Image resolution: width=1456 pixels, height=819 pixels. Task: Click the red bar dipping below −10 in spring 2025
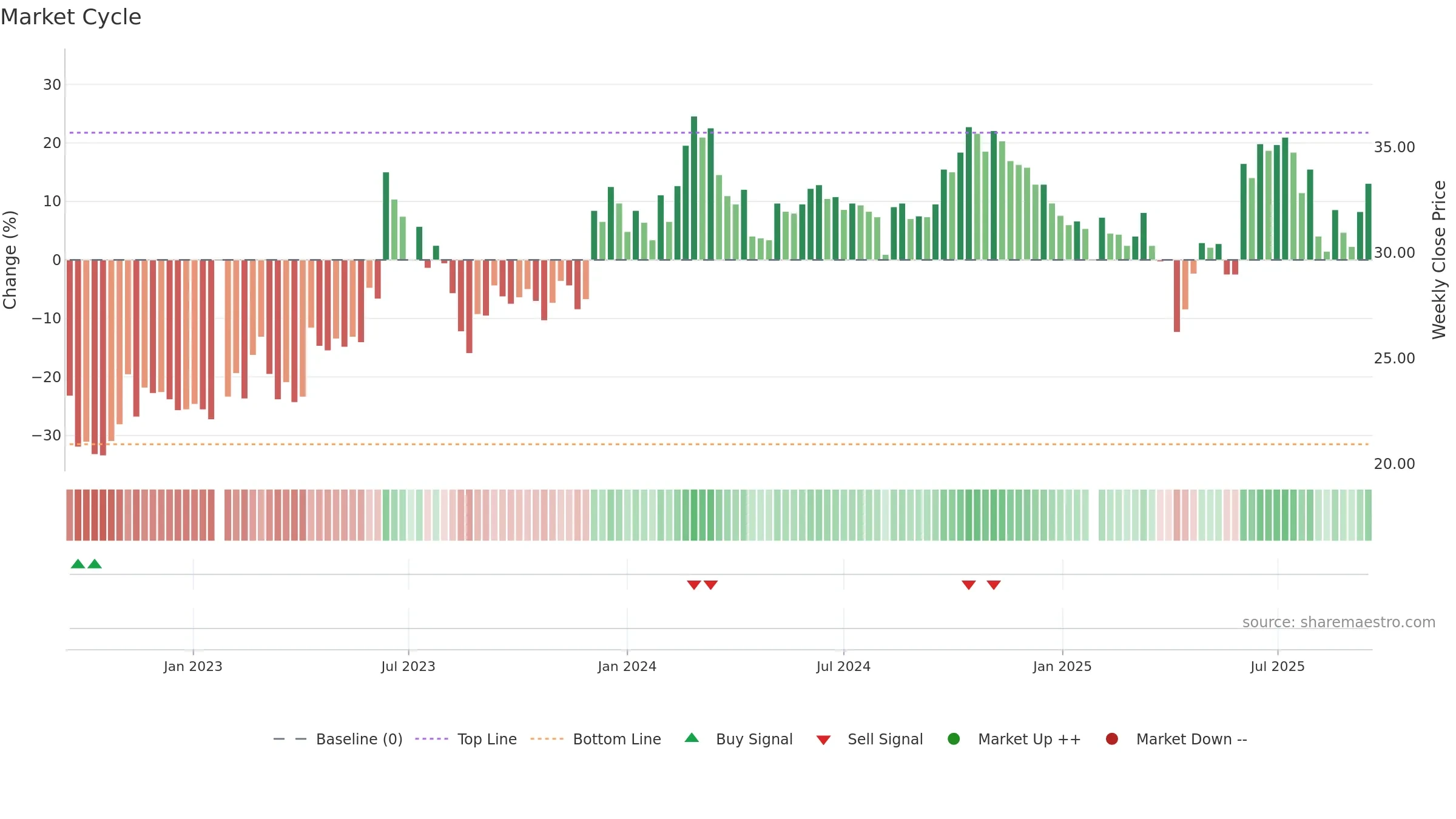[x=1177, y=295]
